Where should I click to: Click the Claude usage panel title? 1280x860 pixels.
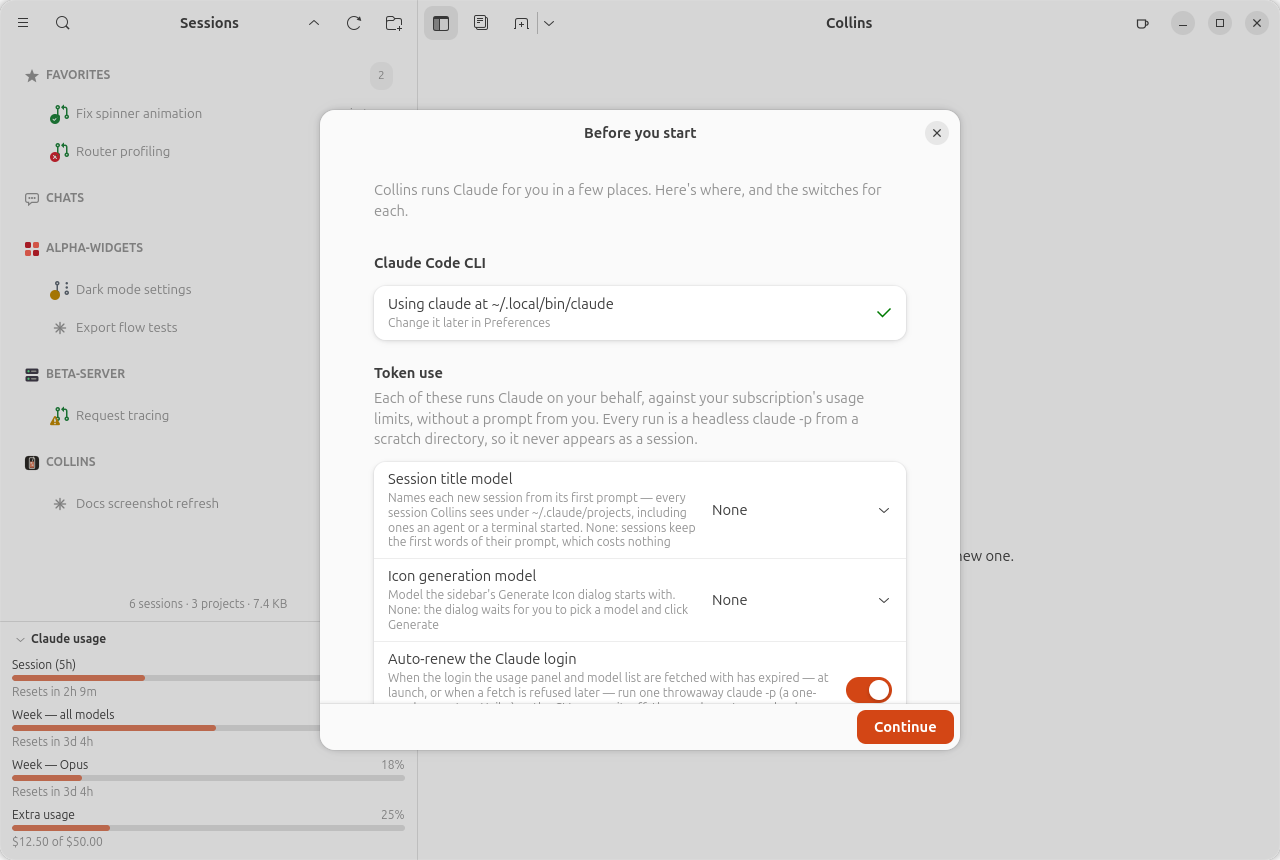click(68, 639)
